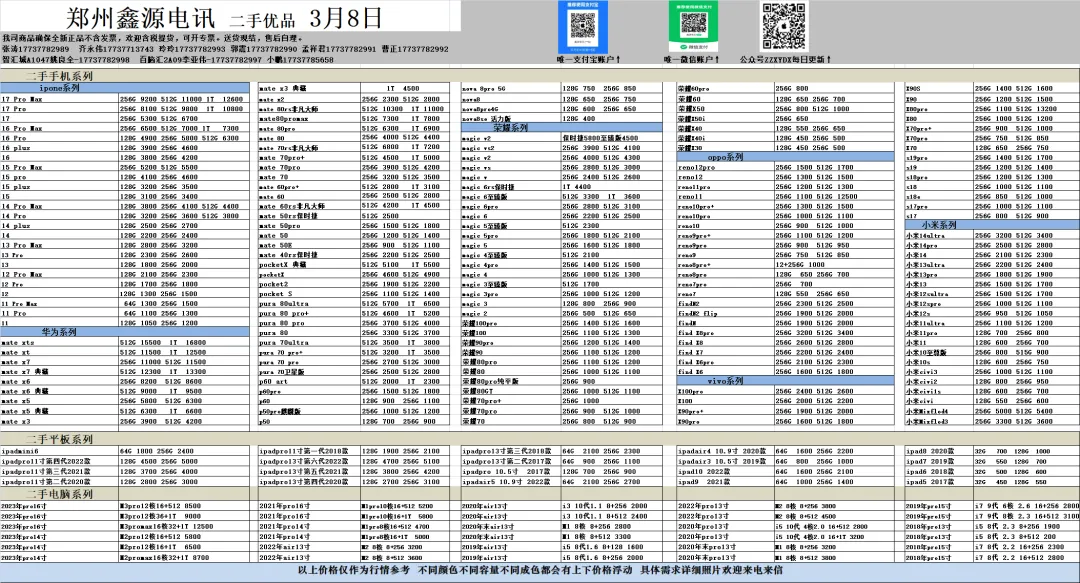
Task: Click phone number 齐永伟17737713743
Action: [x=116, y=50]
